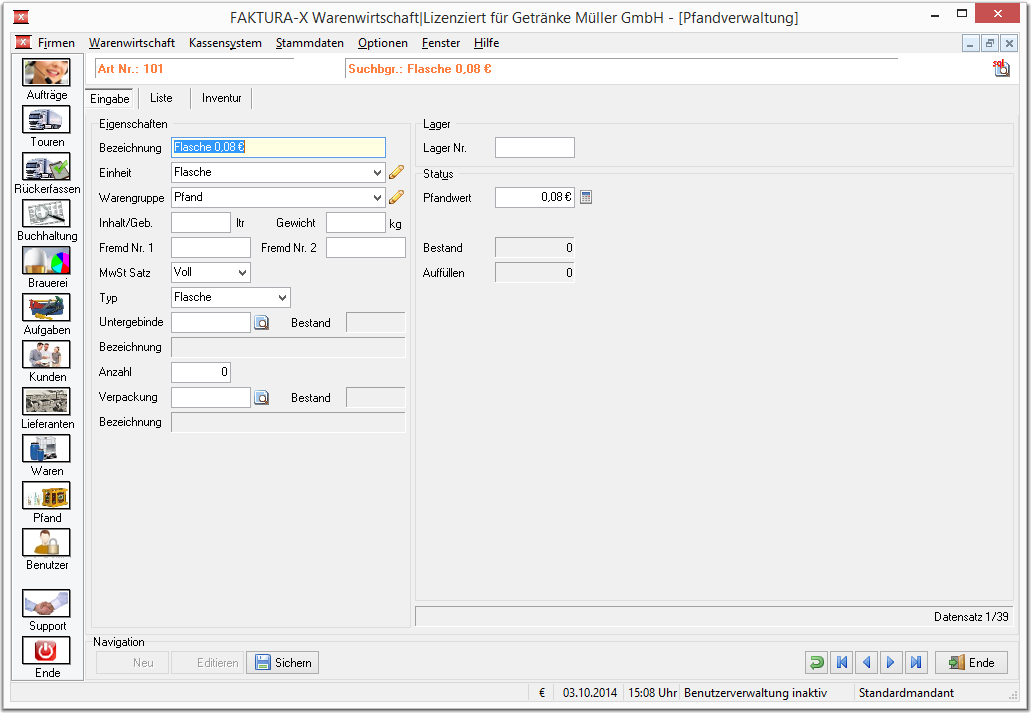This screenshot has width=1031, height=713.
Task: Expand the Einheit dropdown
Action: [x=377, y=172]
